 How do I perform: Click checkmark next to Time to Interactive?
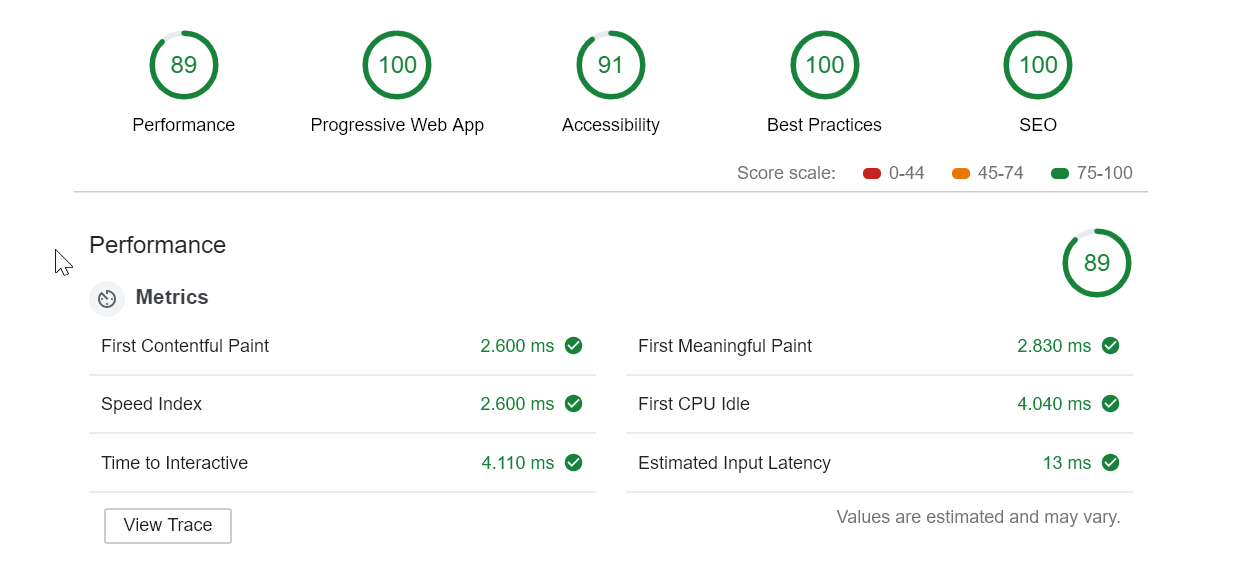(573, 463)
